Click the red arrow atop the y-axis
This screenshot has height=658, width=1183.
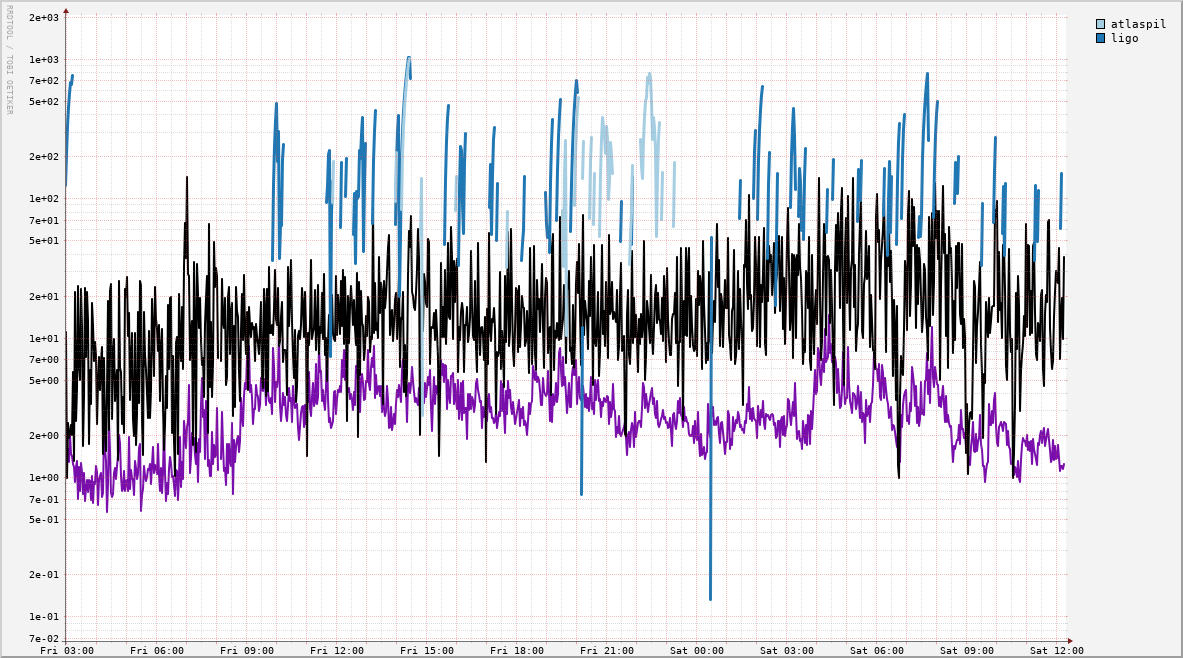point(66,11)
